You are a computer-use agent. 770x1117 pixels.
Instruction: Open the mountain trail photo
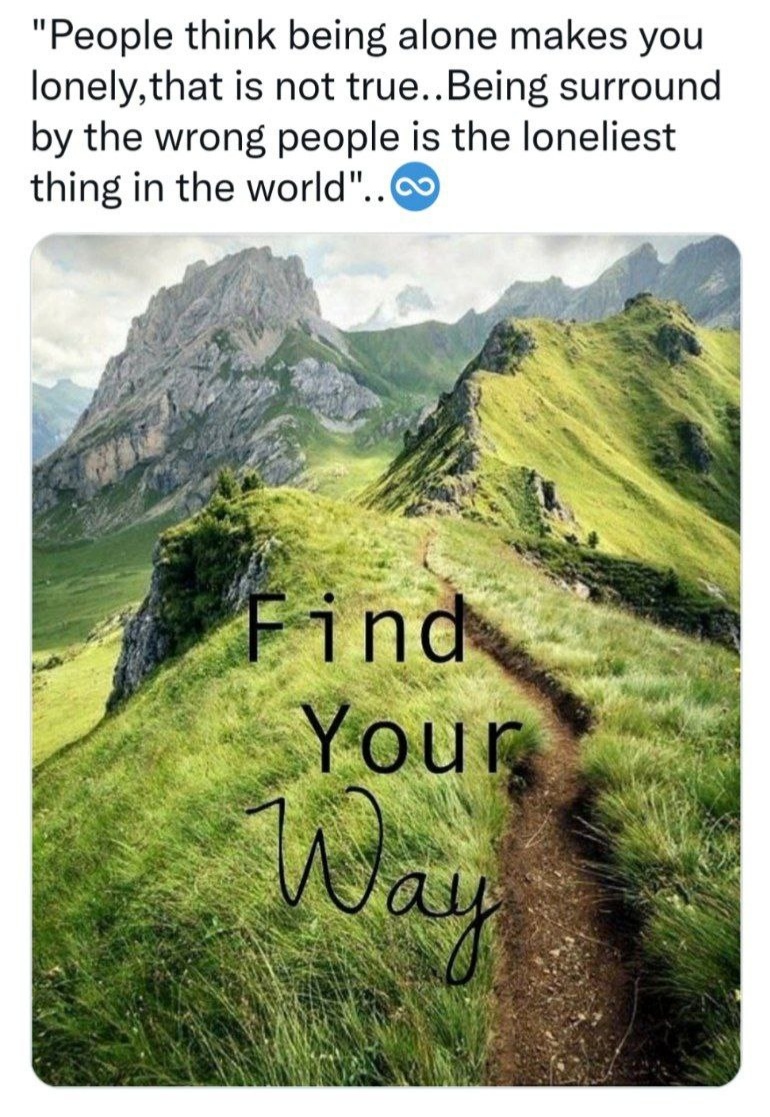tap(385, 660)
